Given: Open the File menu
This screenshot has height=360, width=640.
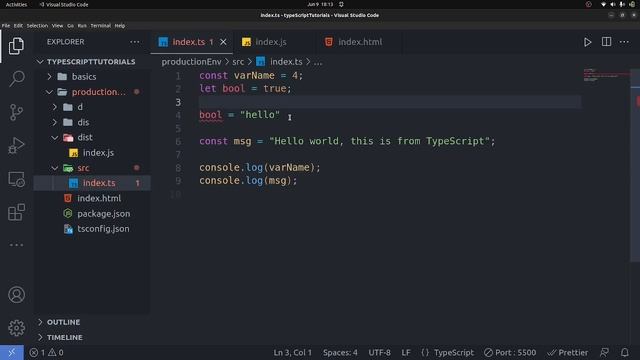Looking at the screenshot, I should (x=6, y=25).
